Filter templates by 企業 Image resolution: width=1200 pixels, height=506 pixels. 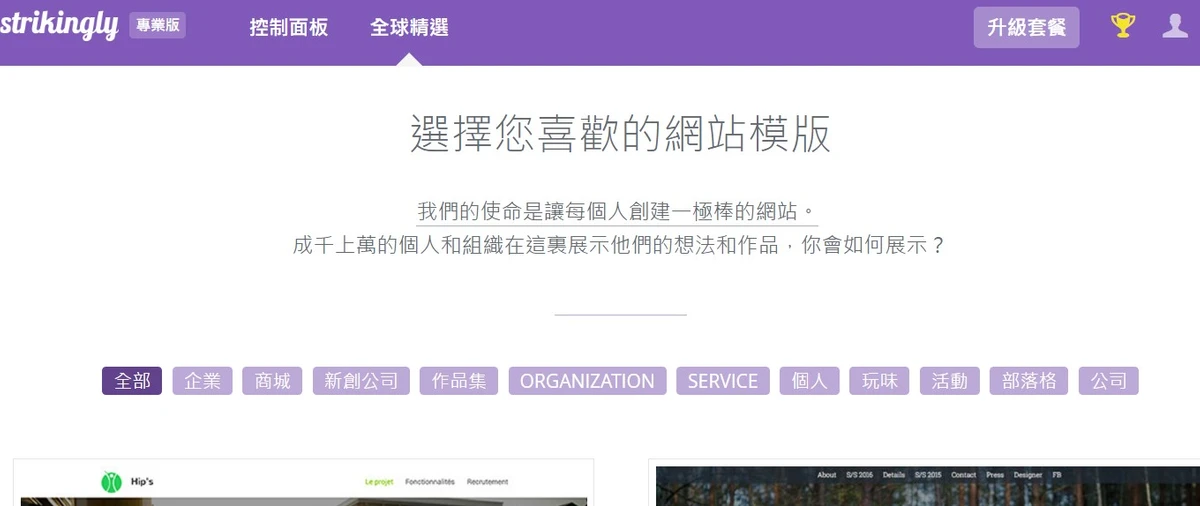[x=202, y=381]
